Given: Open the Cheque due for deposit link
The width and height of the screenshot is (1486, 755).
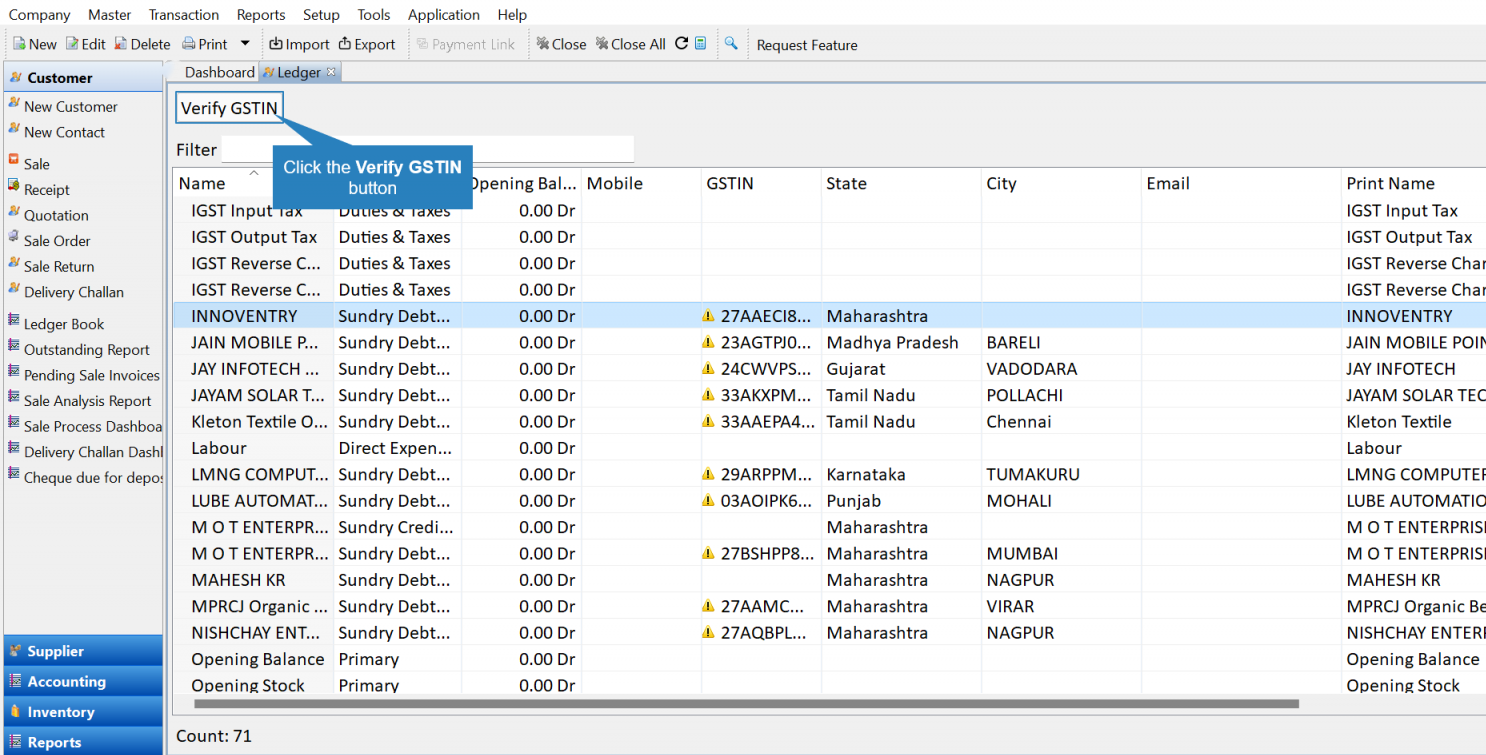Looking at the screenshot, I should (93, 478).
